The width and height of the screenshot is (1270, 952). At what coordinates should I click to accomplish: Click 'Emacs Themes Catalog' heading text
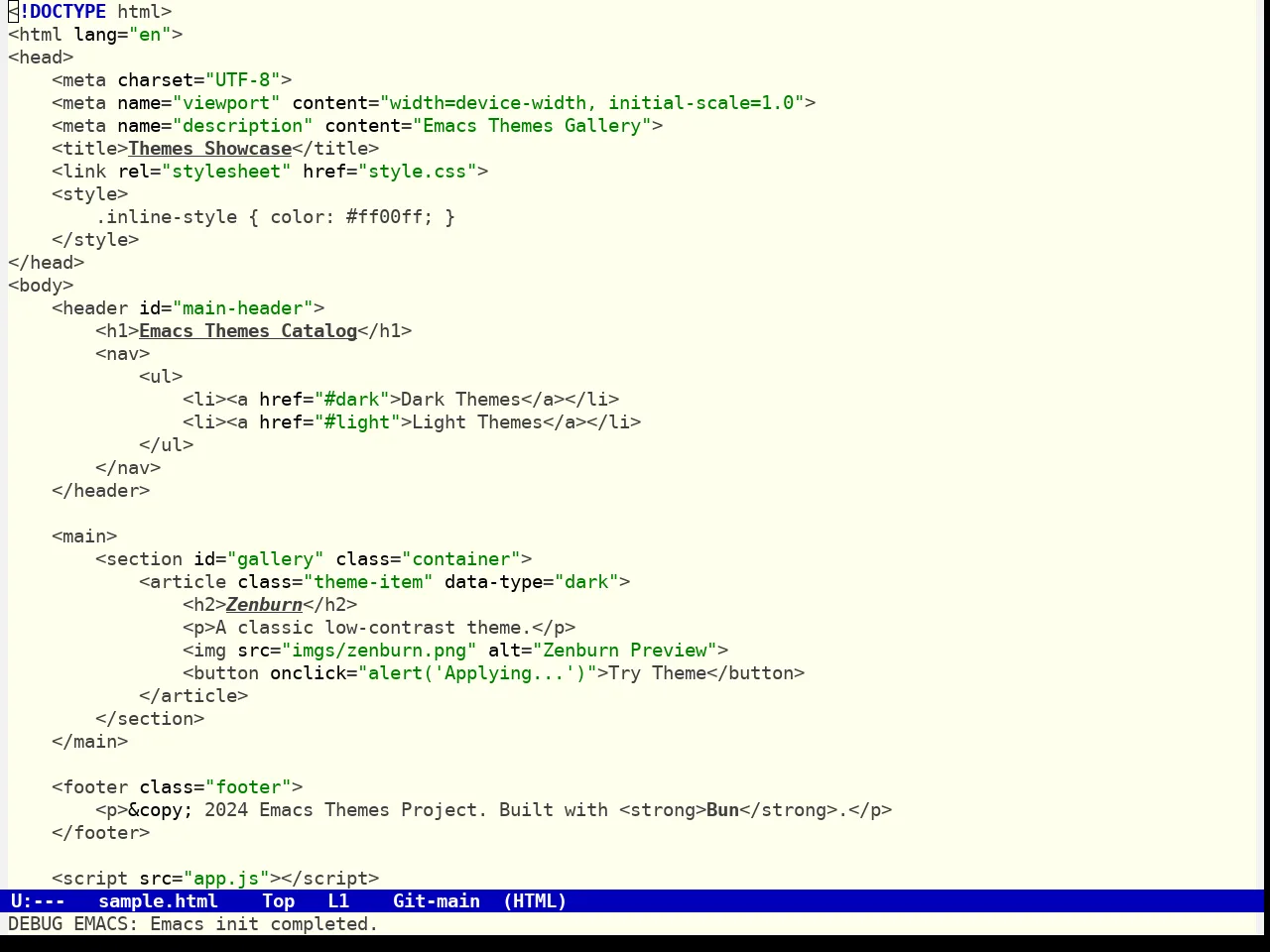coord(248,331)
